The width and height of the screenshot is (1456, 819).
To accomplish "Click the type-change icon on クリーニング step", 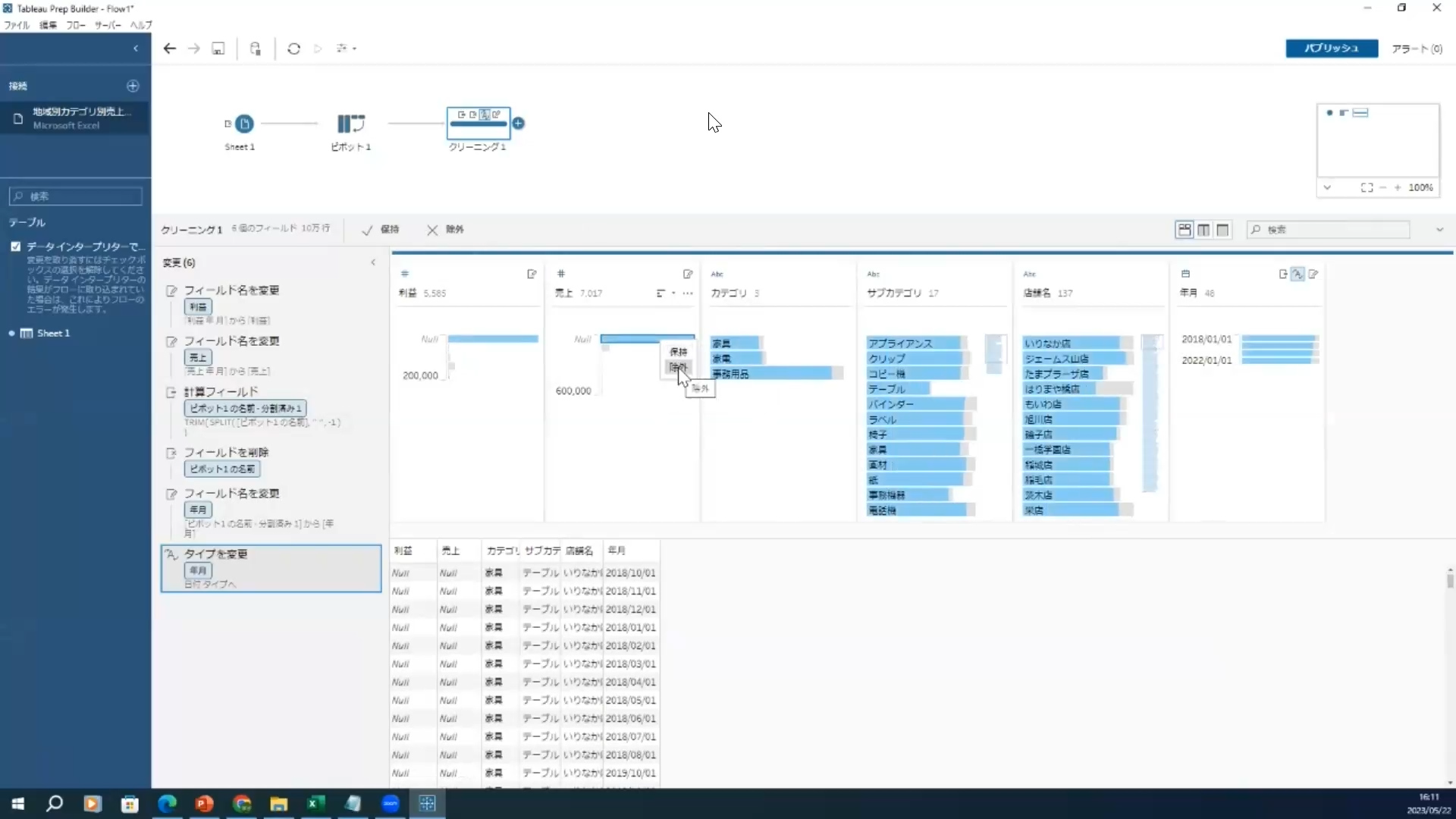I will tap(485, 115).
